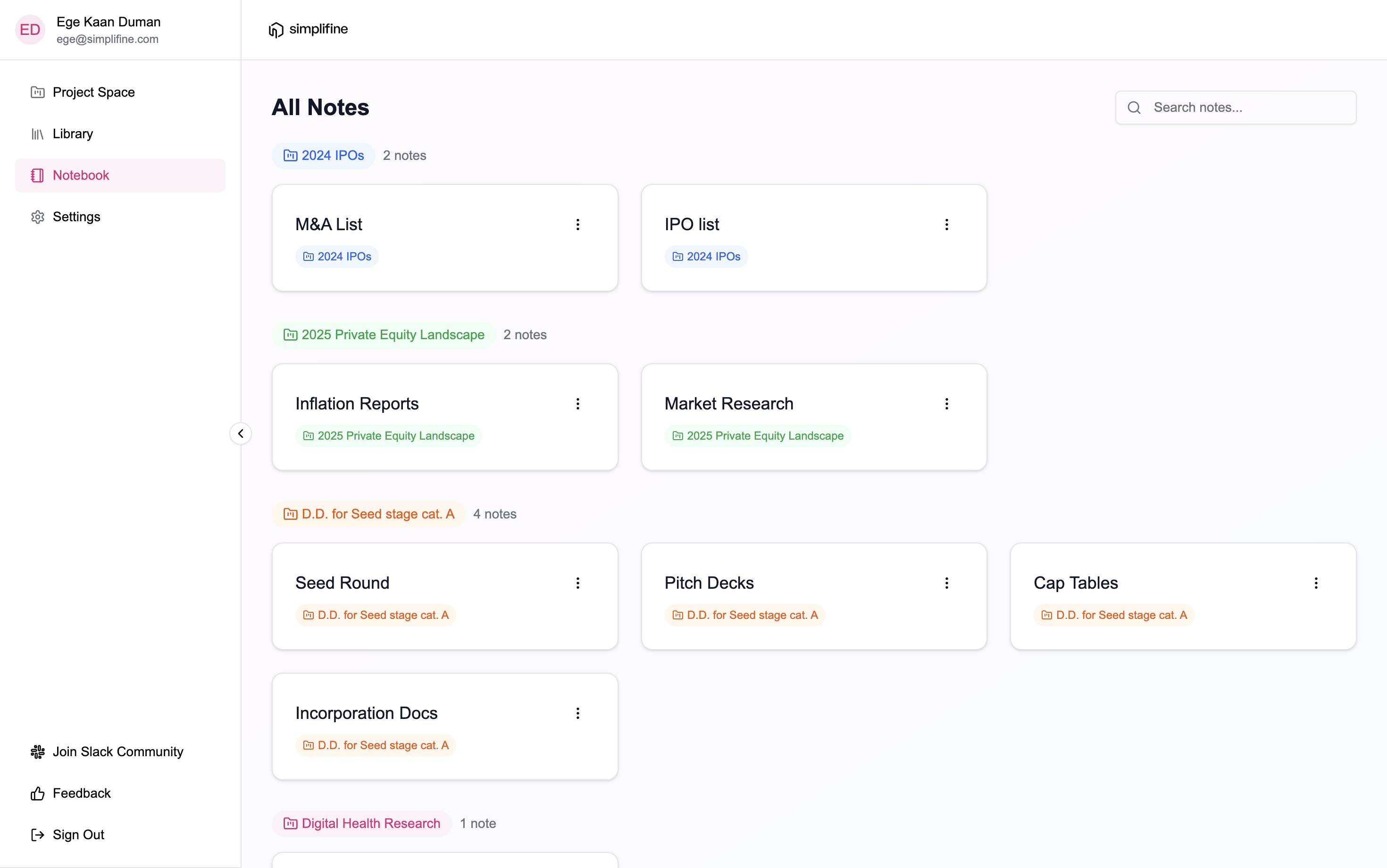1387x868 pixels.
Task: Open Library from the sidebar
Action: (72, 134)
